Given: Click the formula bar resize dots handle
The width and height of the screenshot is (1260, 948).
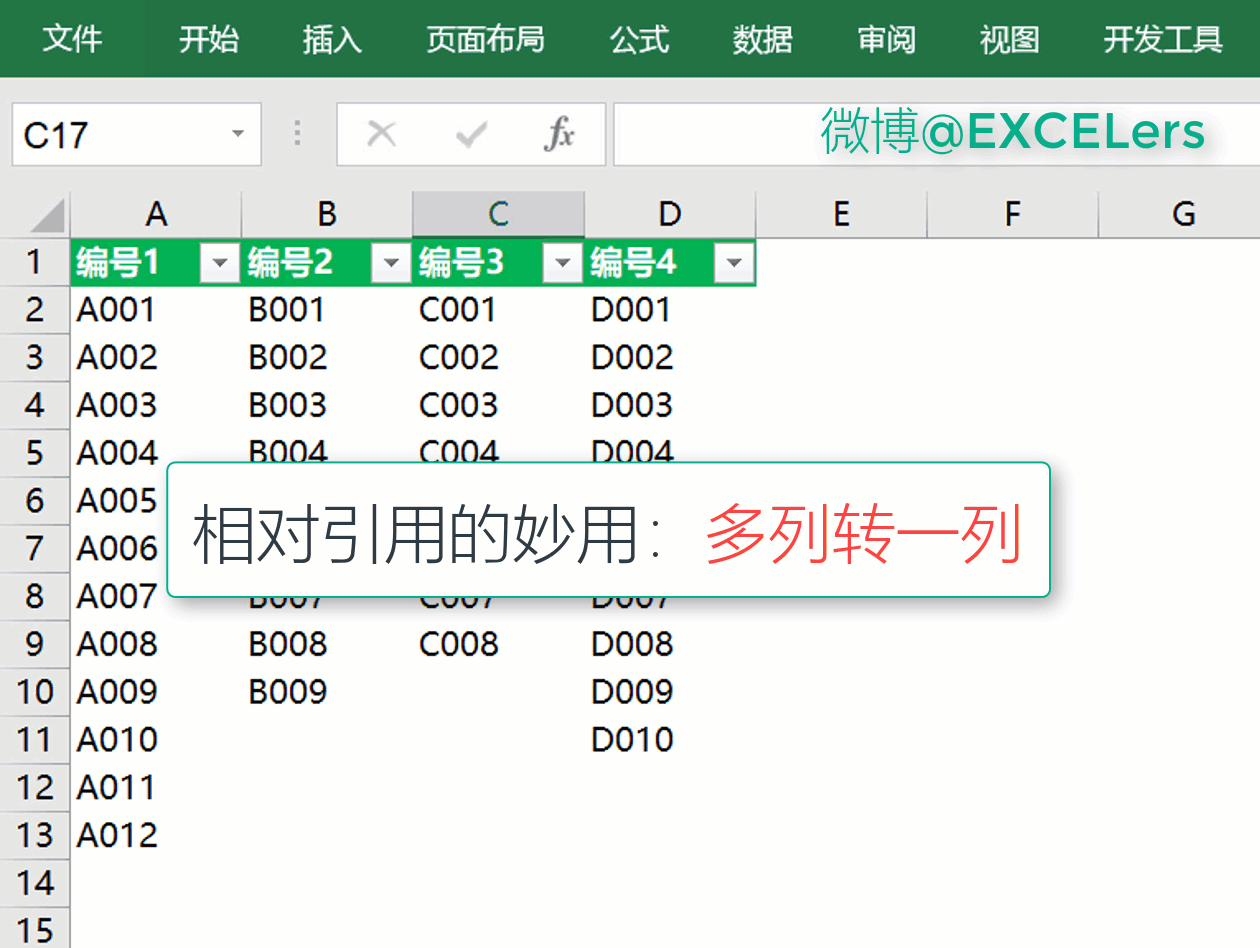Looking at the screenshot, I should point(298,133).
